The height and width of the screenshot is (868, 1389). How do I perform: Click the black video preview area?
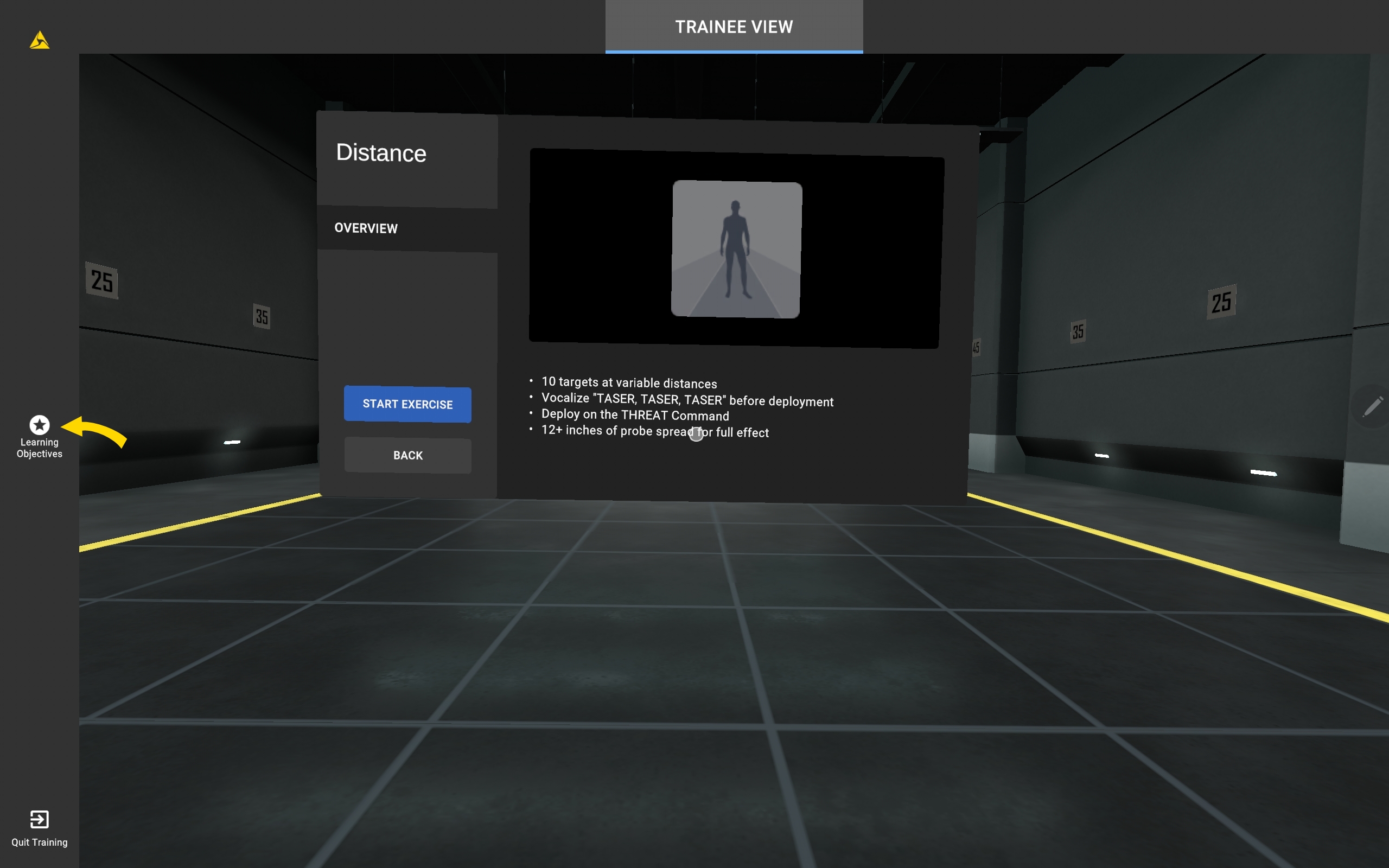pyautogui.click(x=597, y=247)
